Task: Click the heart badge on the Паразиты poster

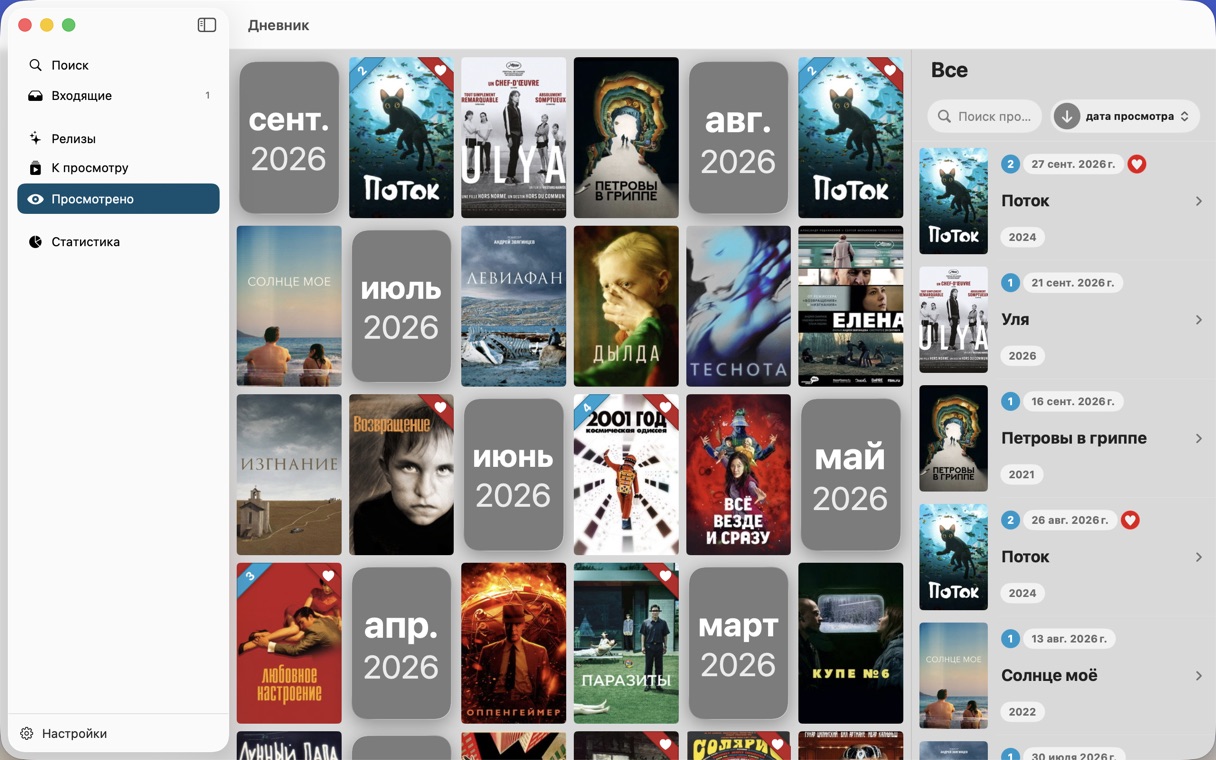Action: [665, 576]
